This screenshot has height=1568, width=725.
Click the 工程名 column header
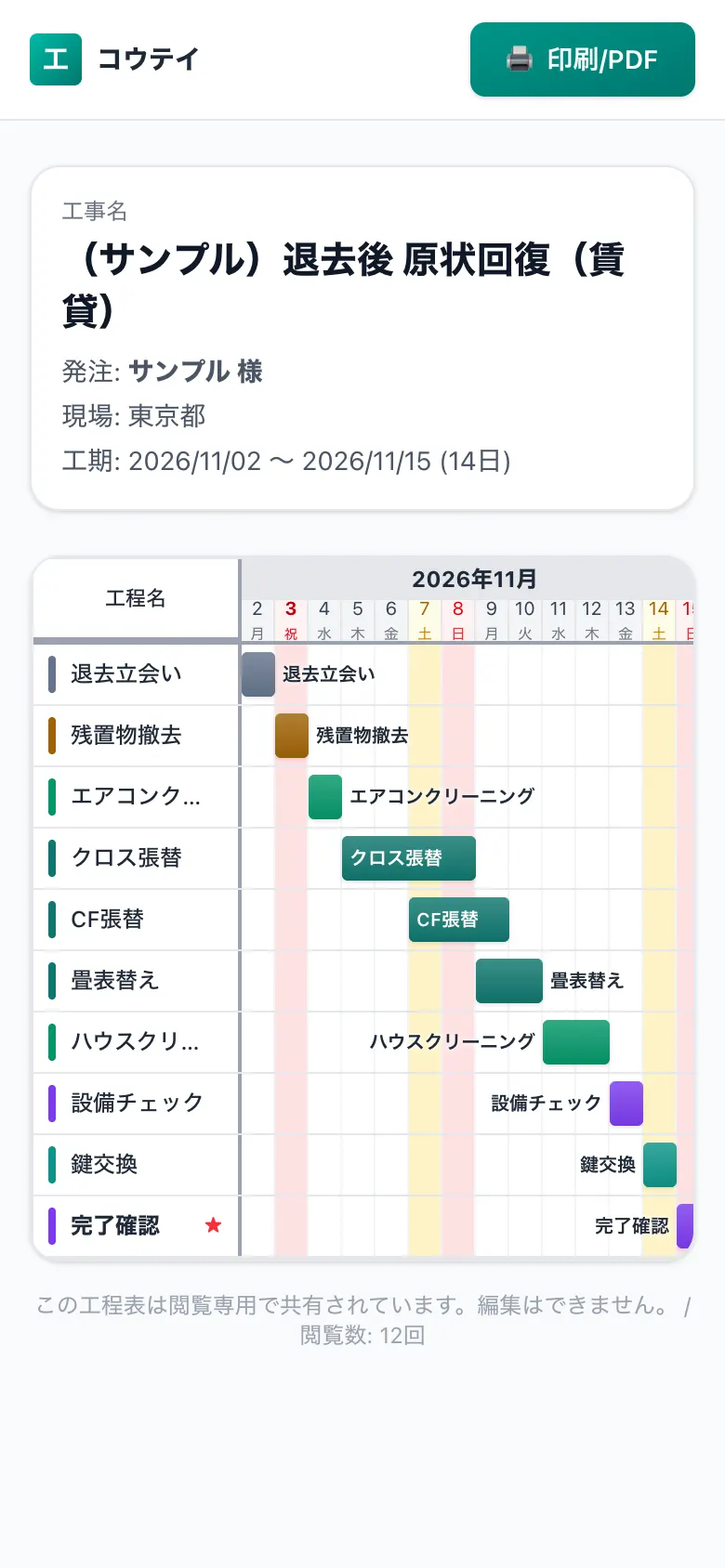tap(136, 598)
